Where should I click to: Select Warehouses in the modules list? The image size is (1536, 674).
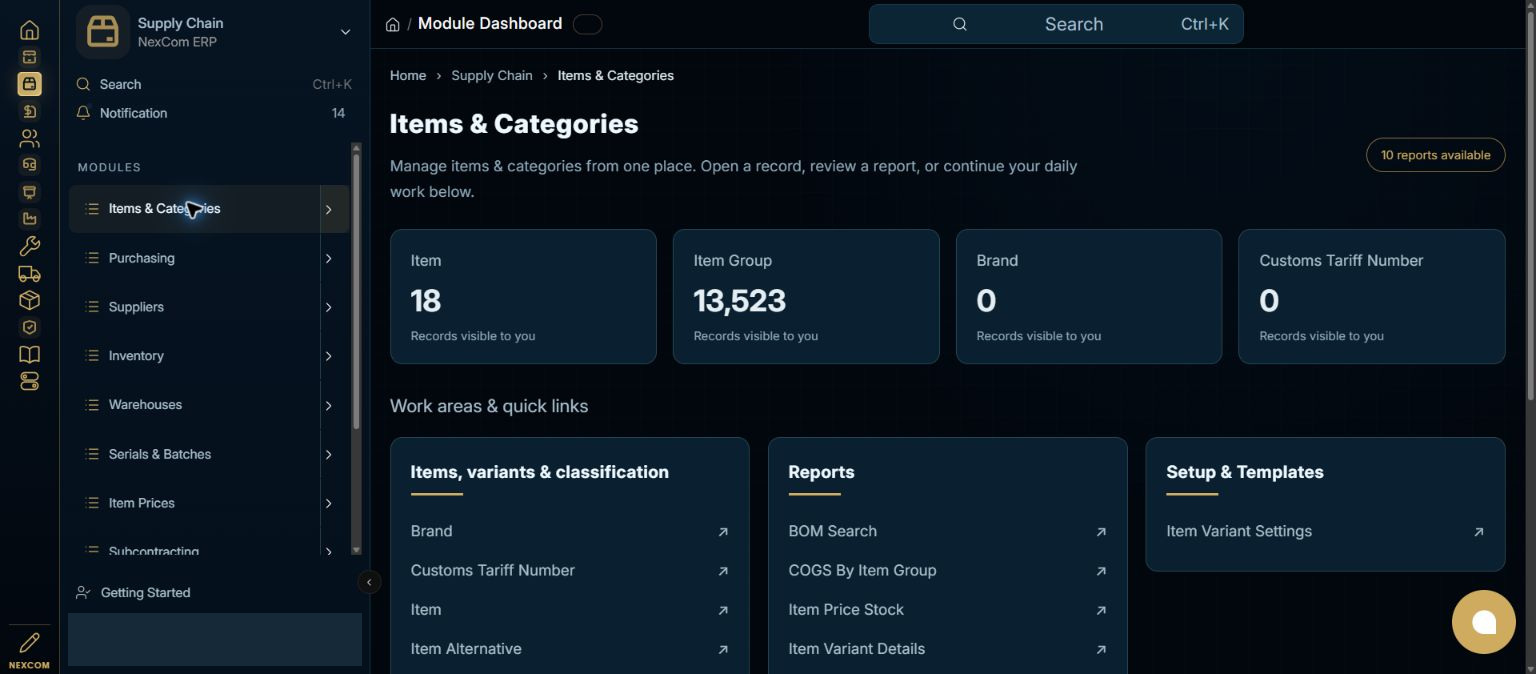point(195,405)
